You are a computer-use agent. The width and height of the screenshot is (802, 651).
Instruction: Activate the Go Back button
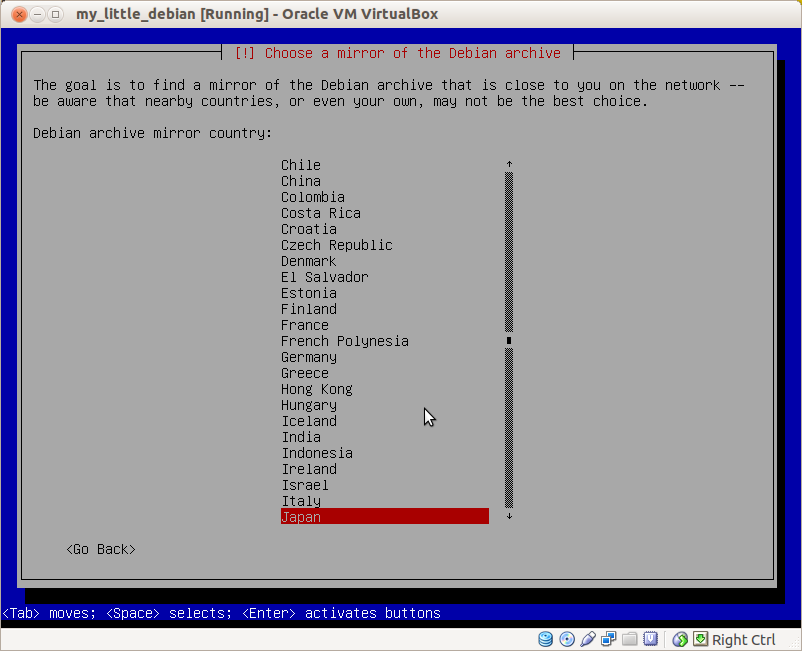(x=101, y=549)
